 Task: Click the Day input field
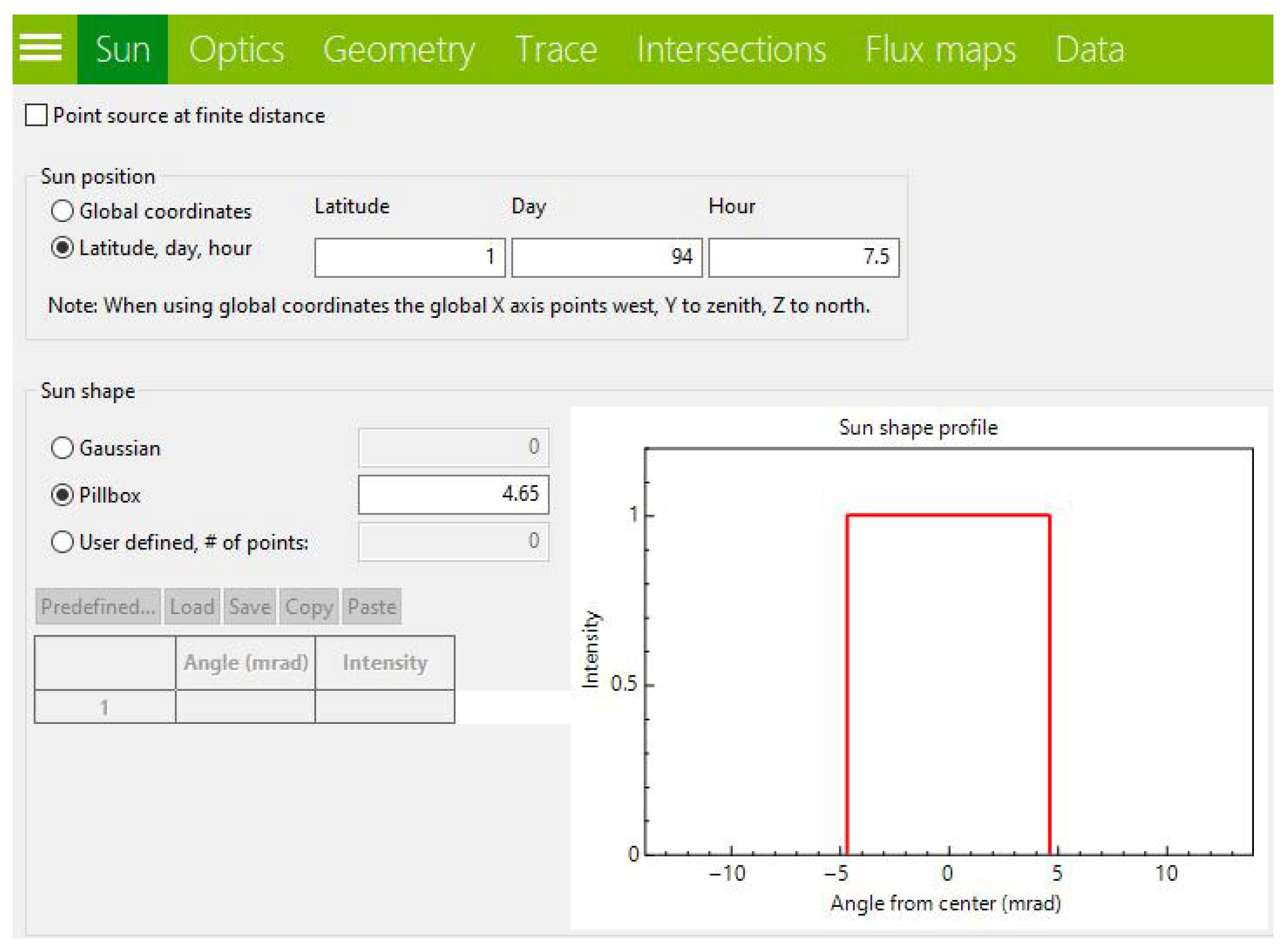point(606,257)
